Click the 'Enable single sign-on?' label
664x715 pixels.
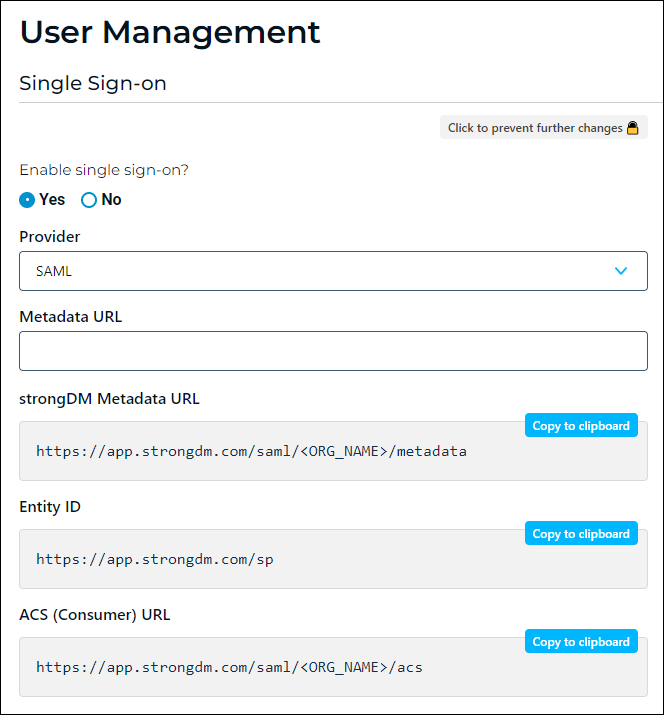[x=104, y=170]
